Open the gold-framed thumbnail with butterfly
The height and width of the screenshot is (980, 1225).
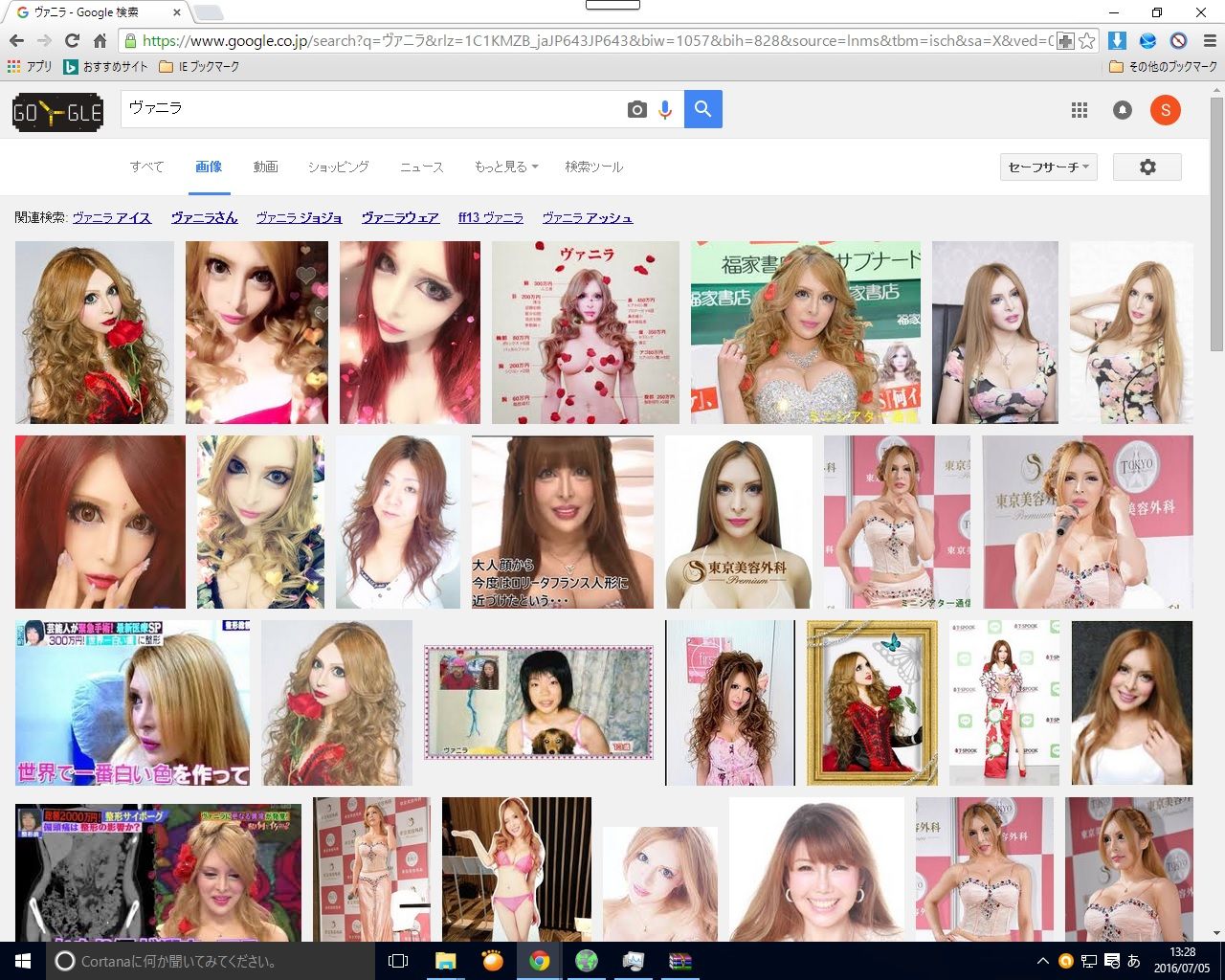point(873,703)
